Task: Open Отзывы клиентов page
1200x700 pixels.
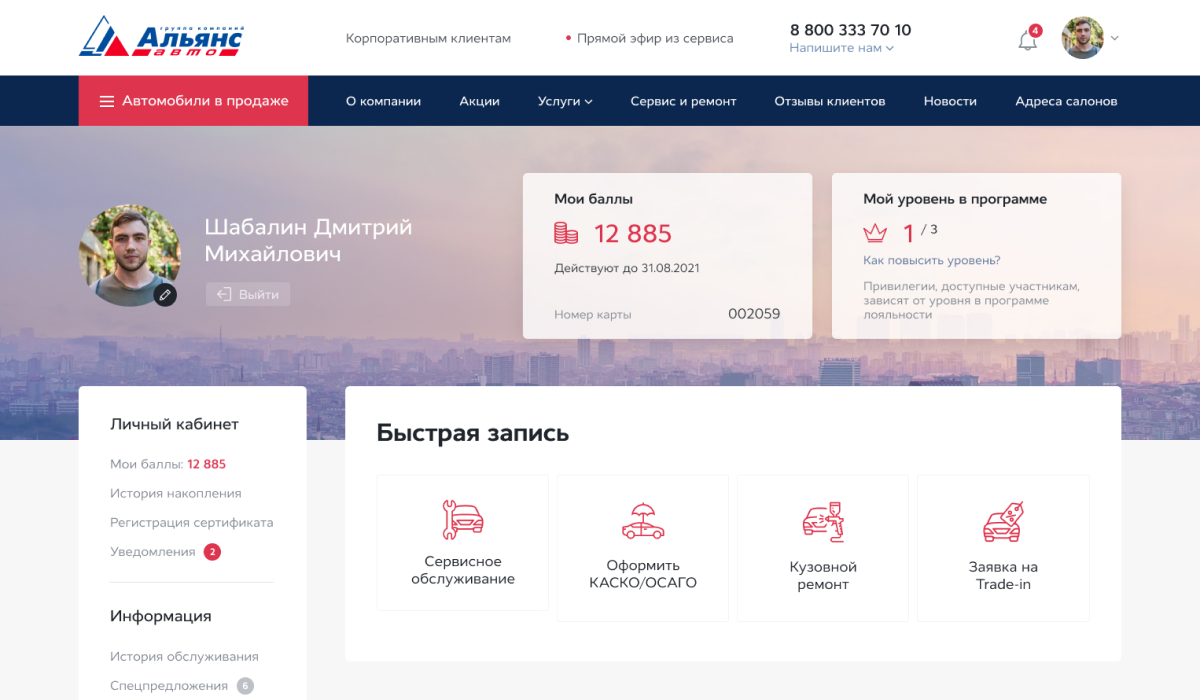Action: coord(829,101)
